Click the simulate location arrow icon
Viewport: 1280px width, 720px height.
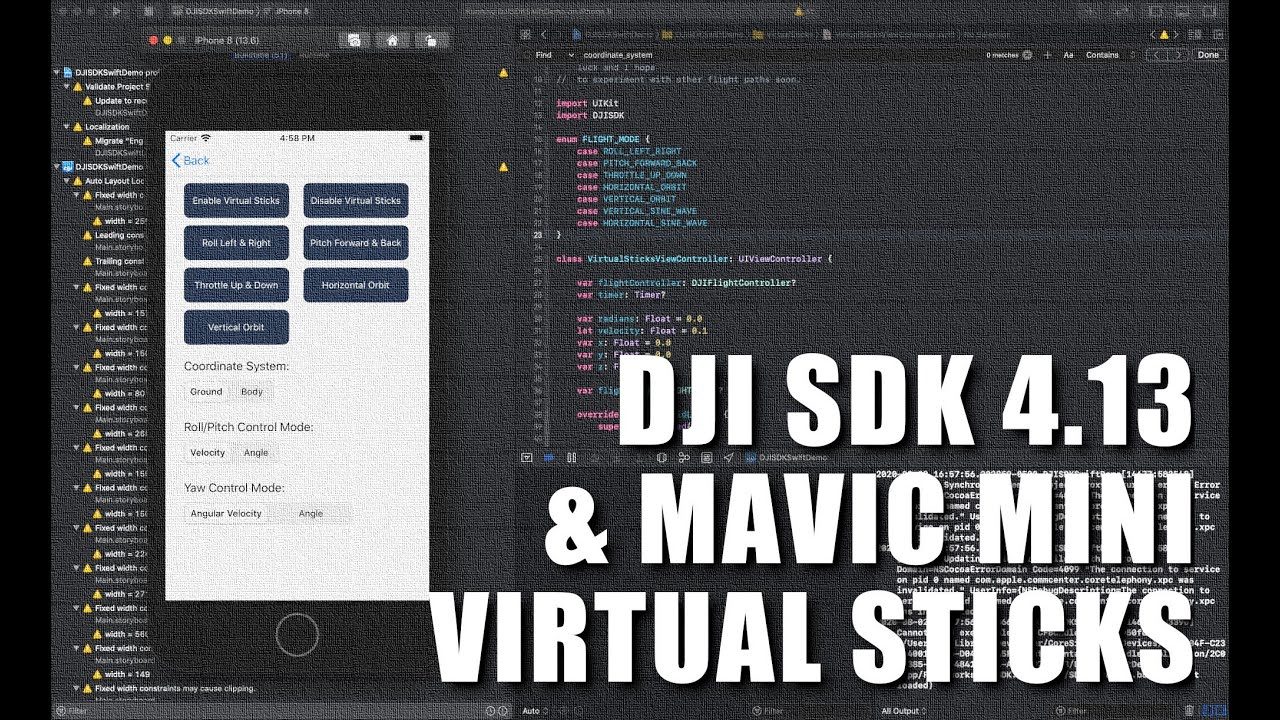[x=728, y=457]
